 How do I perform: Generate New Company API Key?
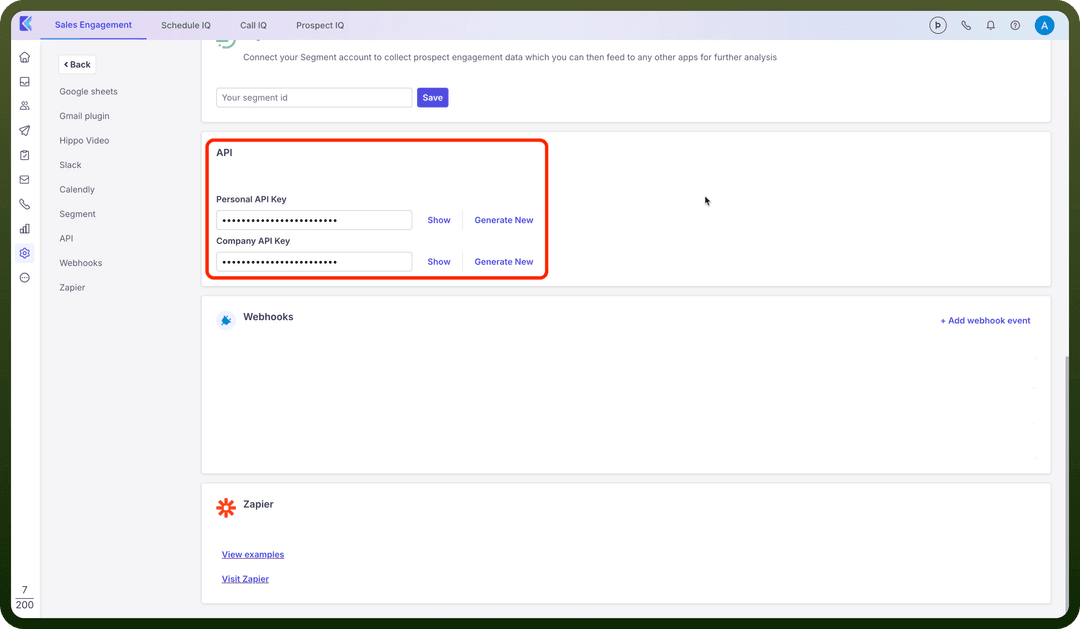[x=503, y=262]
